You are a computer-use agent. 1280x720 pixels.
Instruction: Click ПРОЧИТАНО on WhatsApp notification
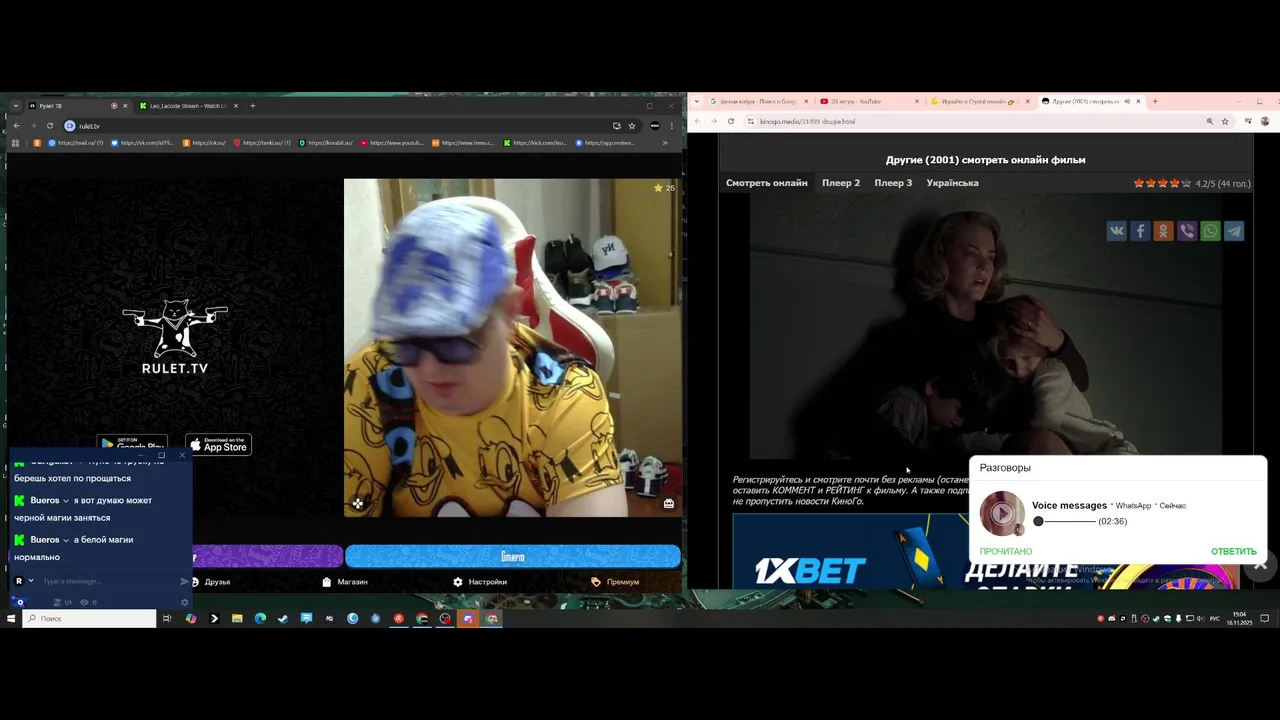click(x=1006, y=552)
